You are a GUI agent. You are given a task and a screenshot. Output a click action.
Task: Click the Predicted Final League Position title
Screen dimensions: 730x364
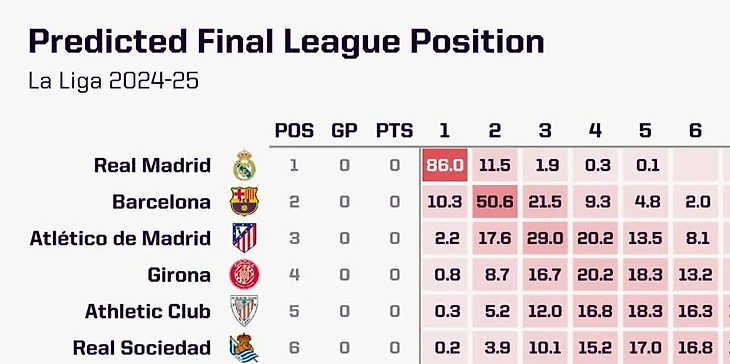point(286,42)
